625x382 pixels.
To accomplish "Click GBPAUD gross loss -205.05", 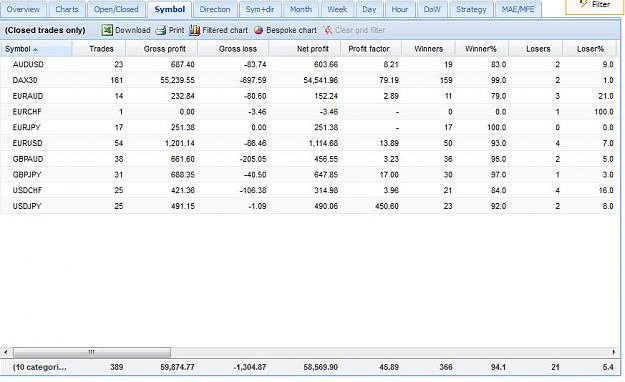I will 253,159.
